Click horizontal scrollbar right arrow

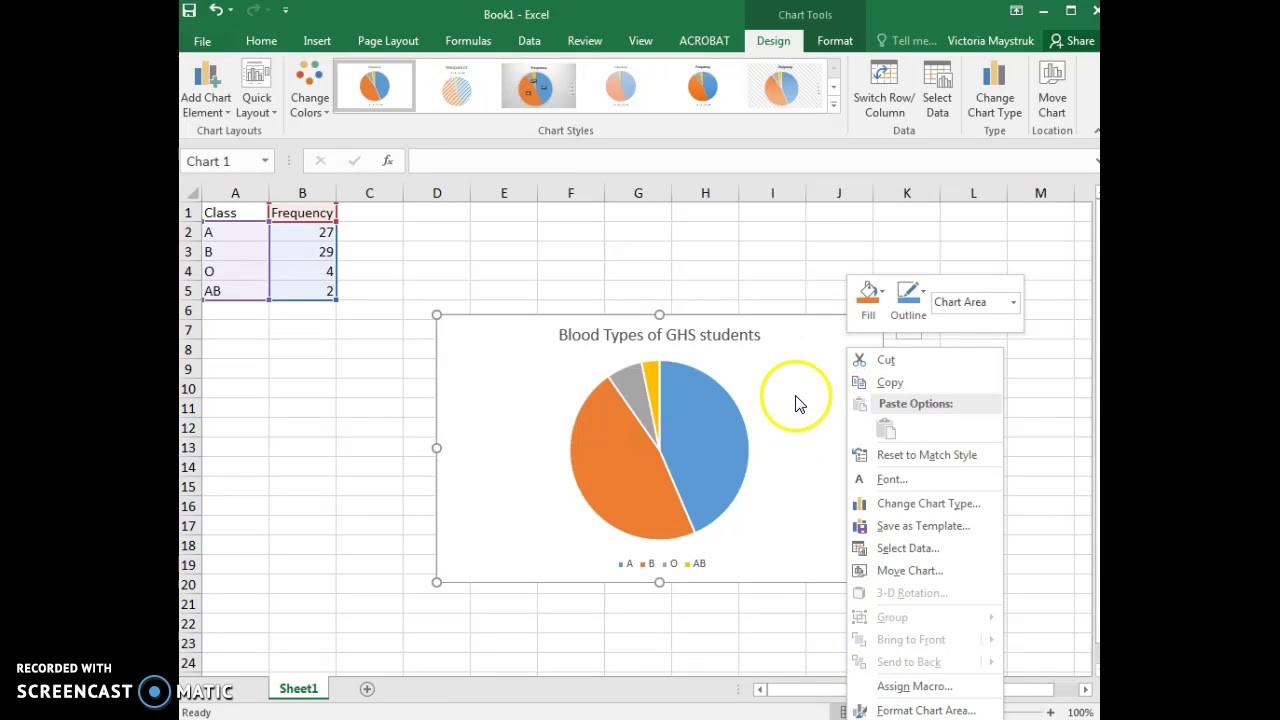point(1085,689)
